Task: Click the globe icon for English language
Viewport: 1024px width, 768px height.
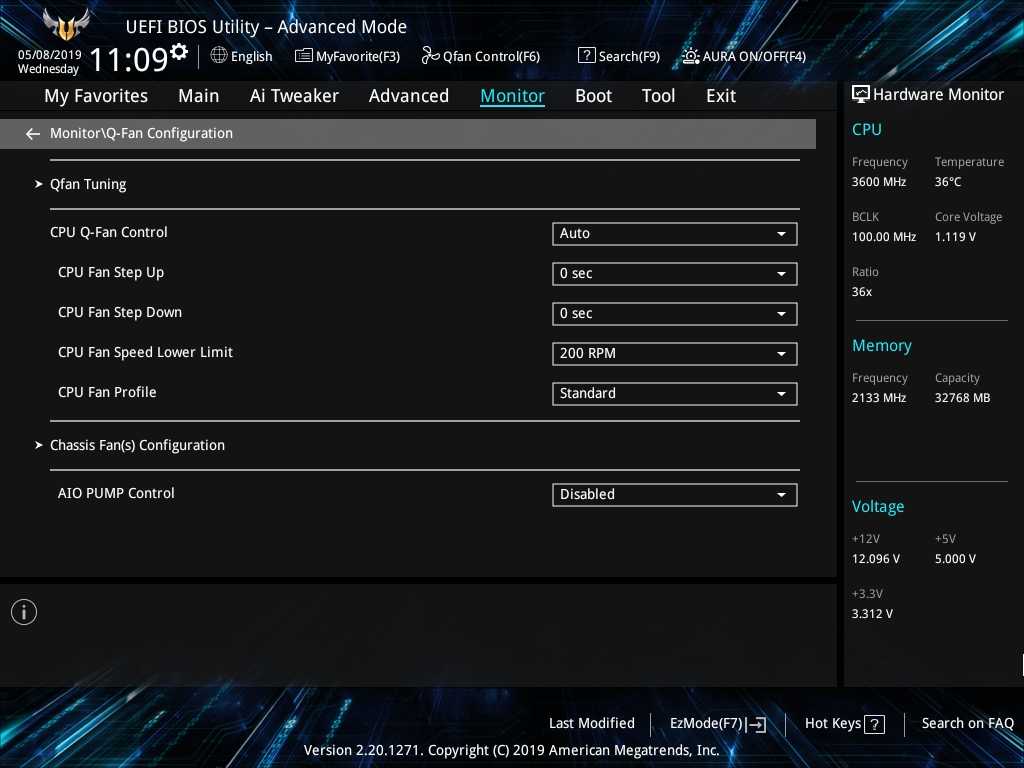Action: point(219,55)
